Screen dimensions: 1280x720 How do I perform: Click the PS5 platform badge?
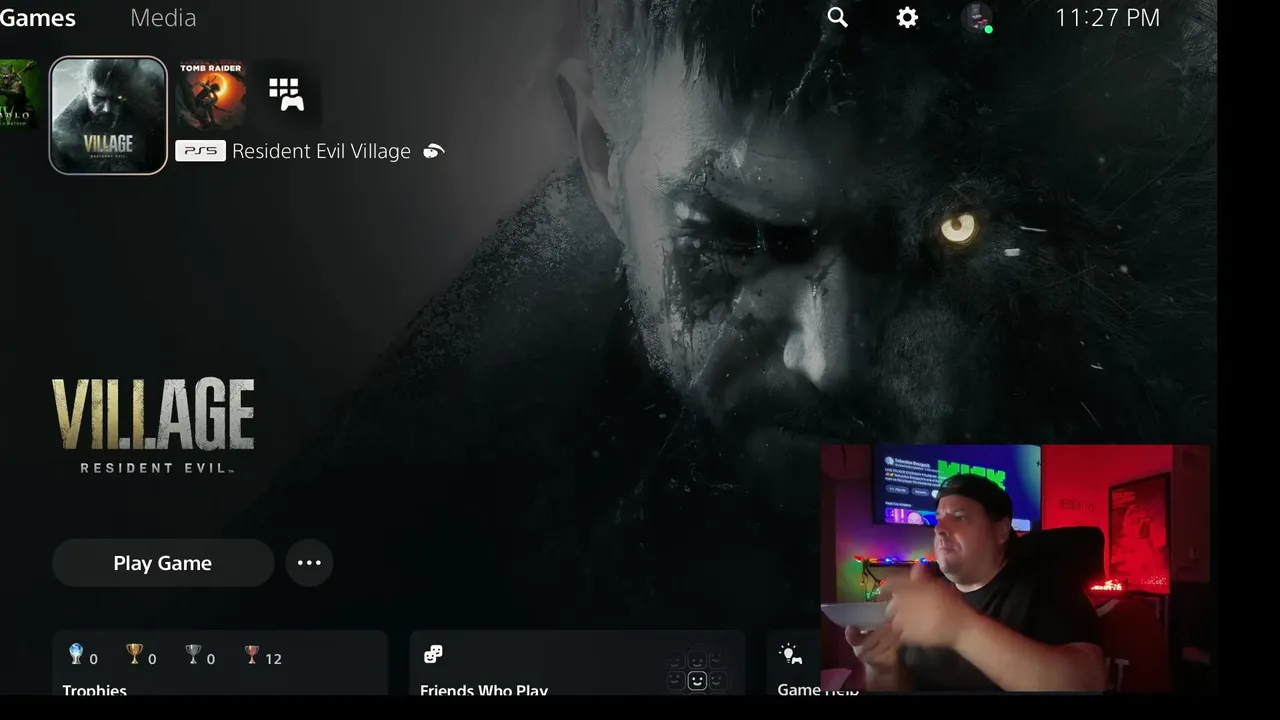pos(200,151)
